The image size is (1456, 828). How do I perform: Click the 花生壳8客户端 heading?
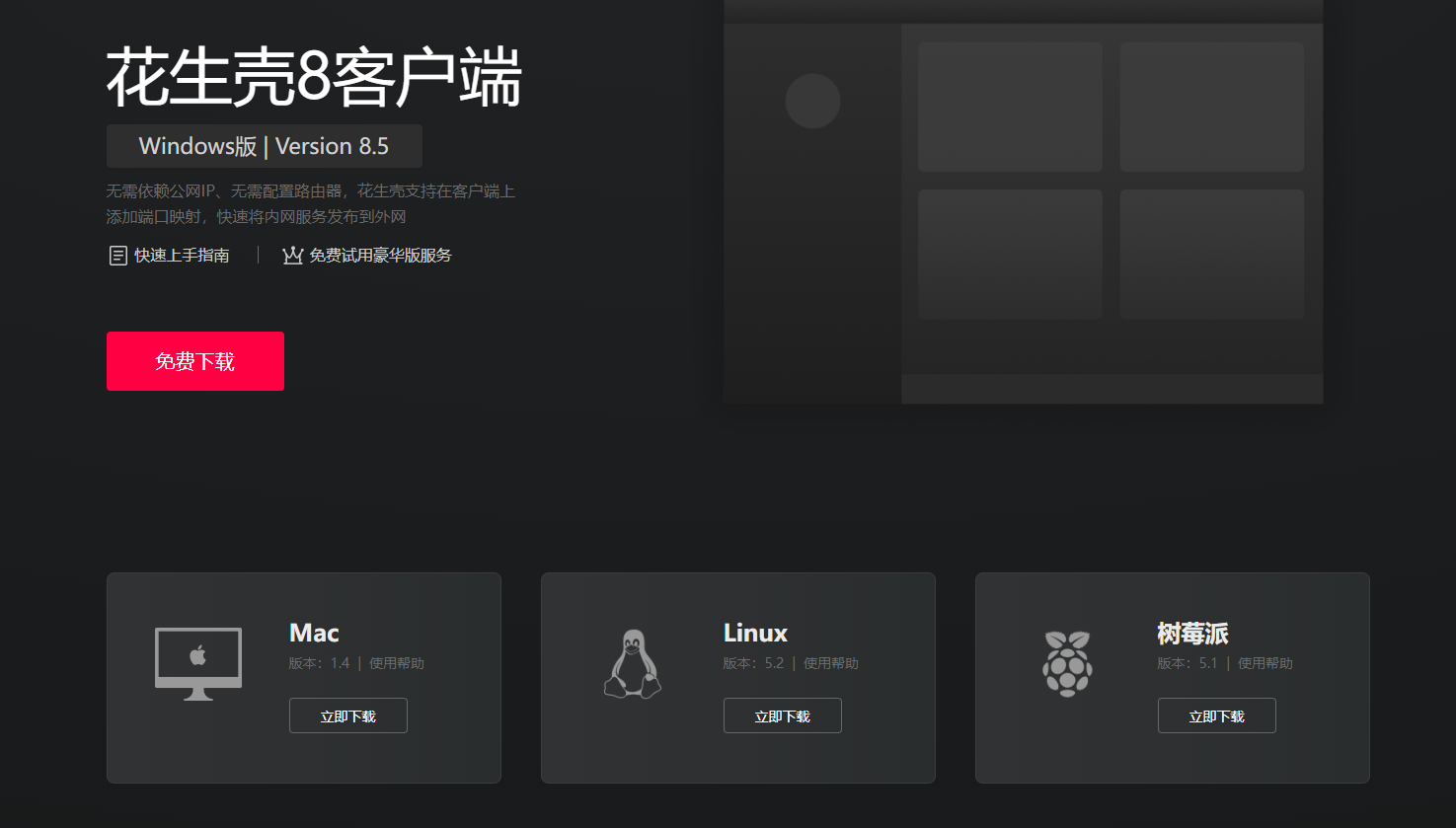click(x=314, y=77)
